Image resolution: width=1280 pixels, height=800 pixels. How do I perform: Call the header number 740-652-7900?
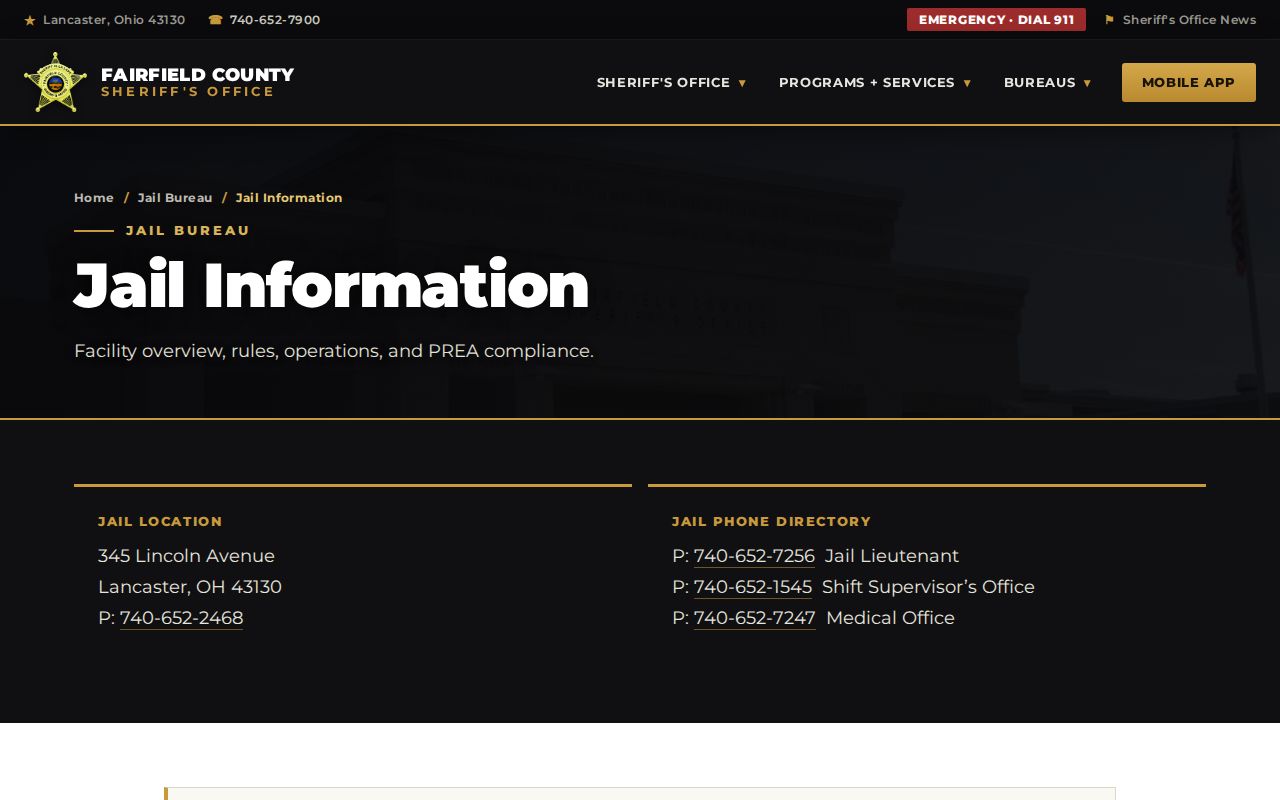275,20
